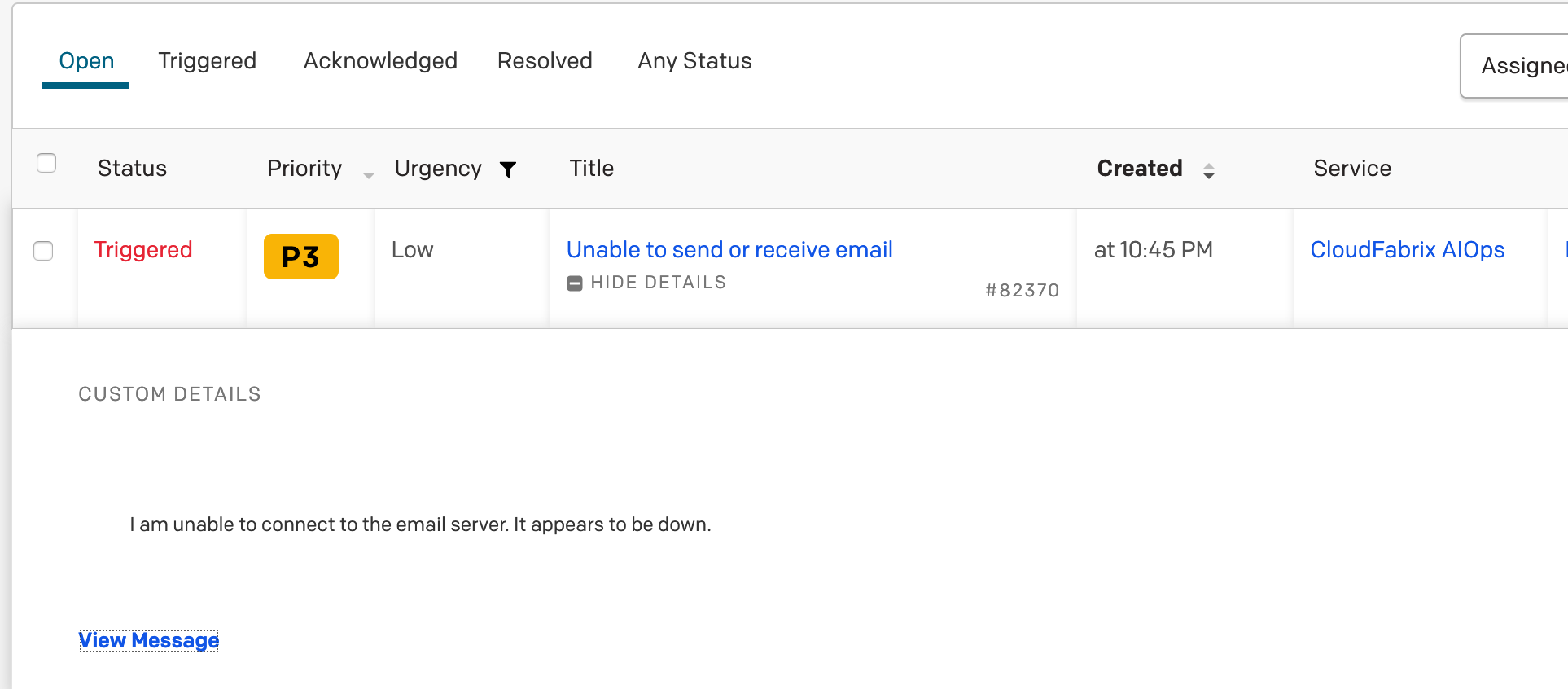Screen dimensions: 1568x689
Task: Toggle selection of the Triggered incident row
Action: (x=43, y=251)
